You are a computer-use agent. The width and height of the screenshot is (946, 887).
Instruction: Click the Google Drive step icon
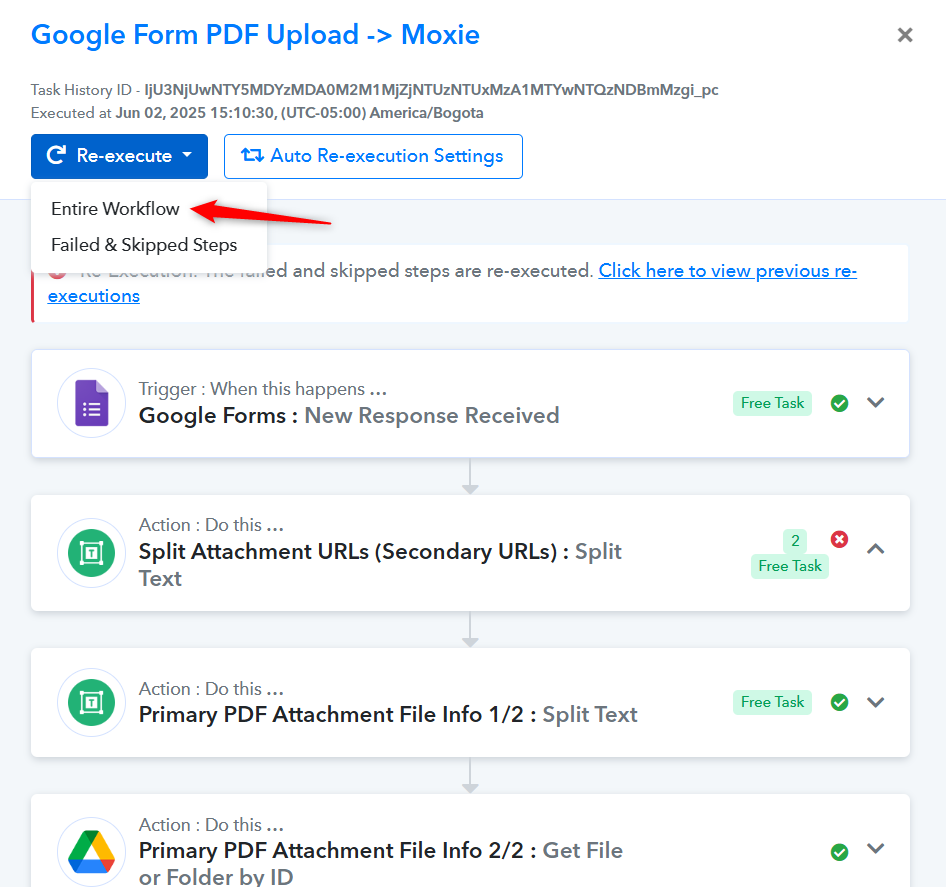pyautogui.click(x=92, y=851)
